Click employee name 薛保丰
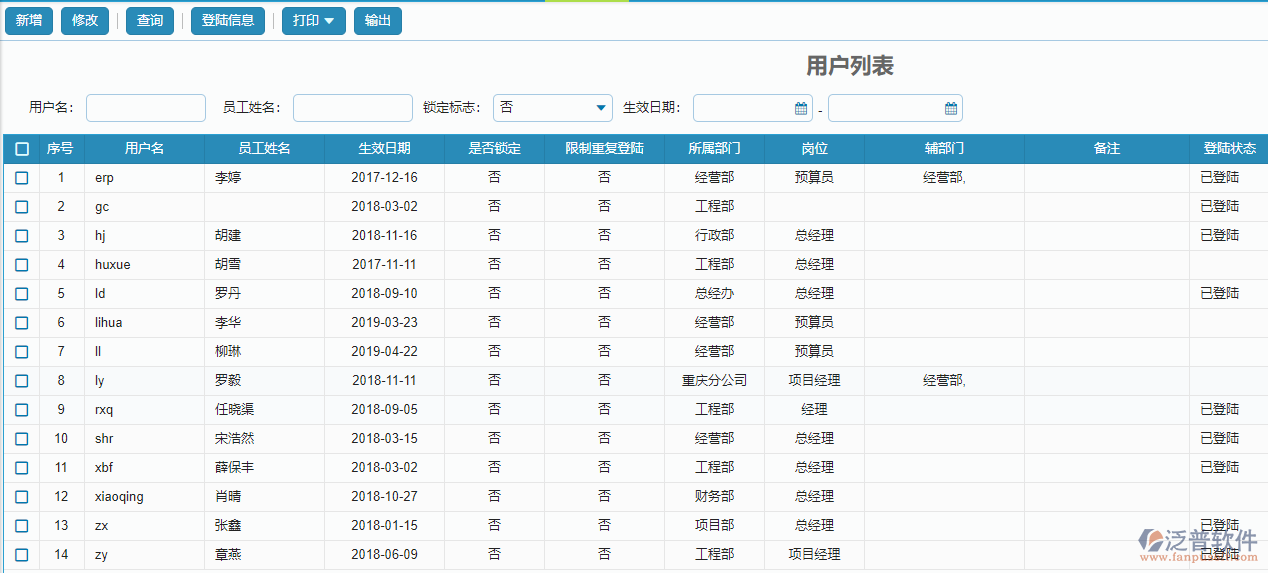This screenshot has height=573, width=1268. tap(235, 468)
